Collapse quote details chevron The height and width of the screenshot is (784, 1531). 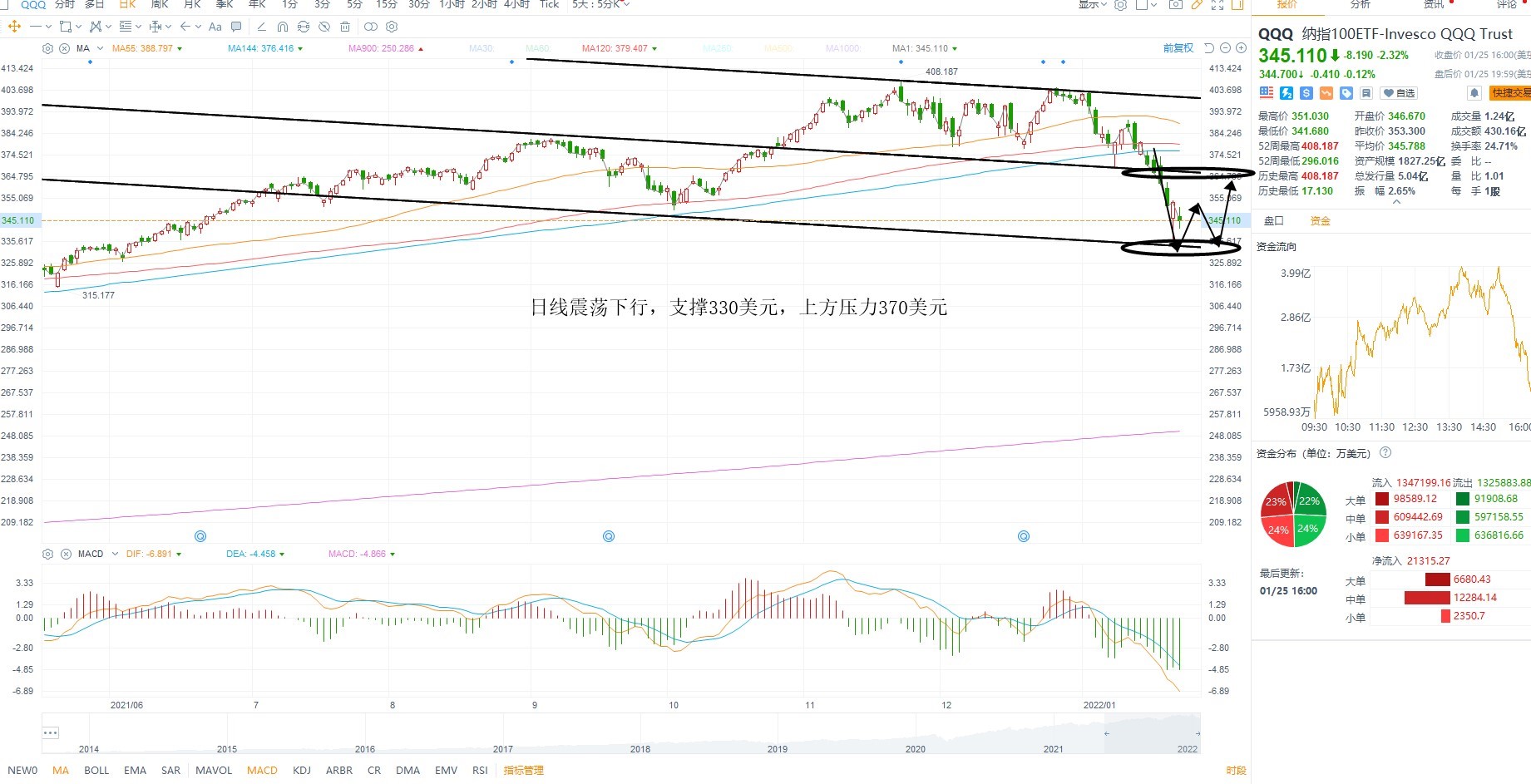(x=1396, y=202)
